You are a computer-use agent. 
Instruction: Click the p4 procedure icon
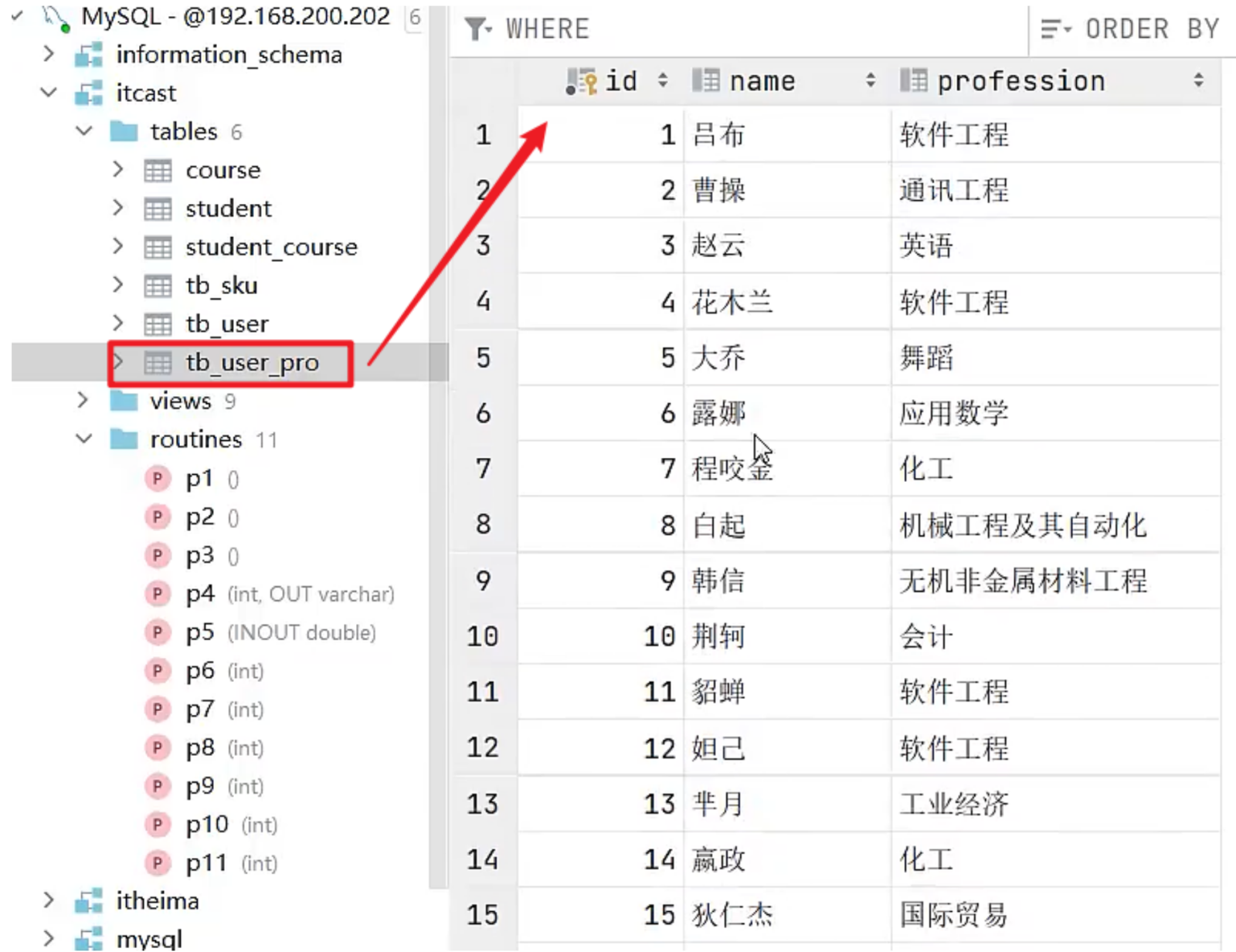pyautogui.click(x=158, y=594)
